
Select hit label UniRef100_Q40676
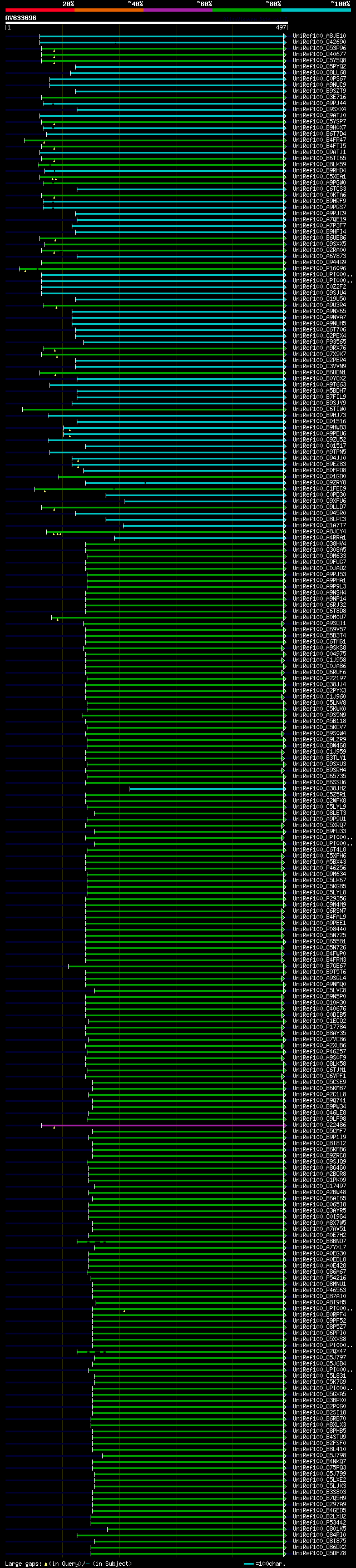pyautogui.click(x=319, y=1008)
